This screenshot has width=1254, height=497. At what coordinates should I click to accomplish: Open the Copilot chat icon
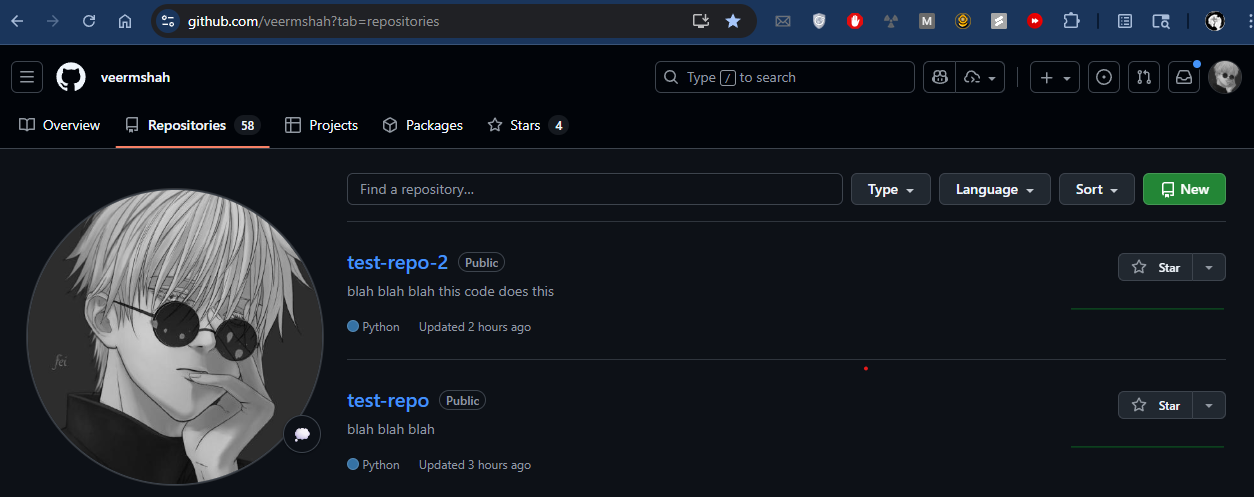[x=940, y=77]
